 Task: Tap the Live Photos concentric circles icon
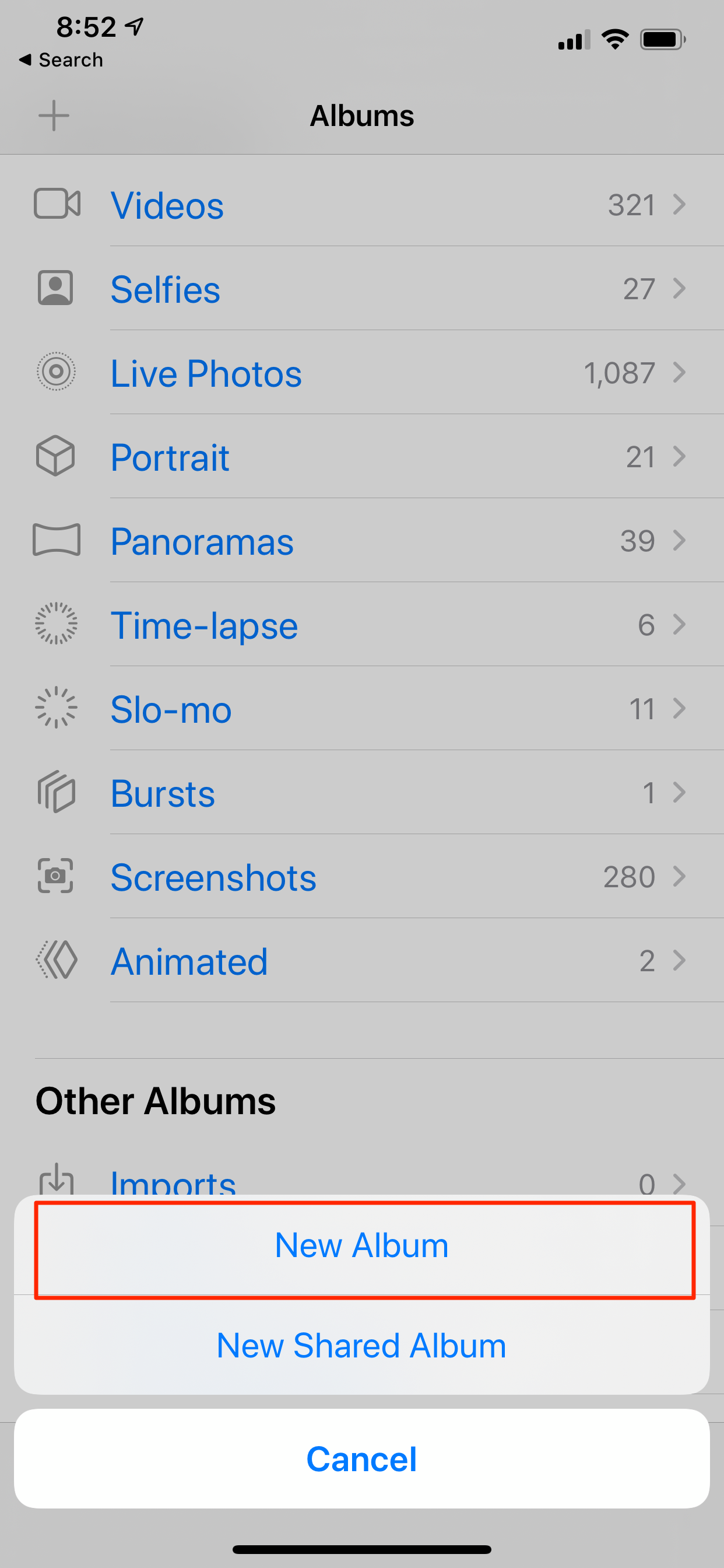[x=56, y=372]
